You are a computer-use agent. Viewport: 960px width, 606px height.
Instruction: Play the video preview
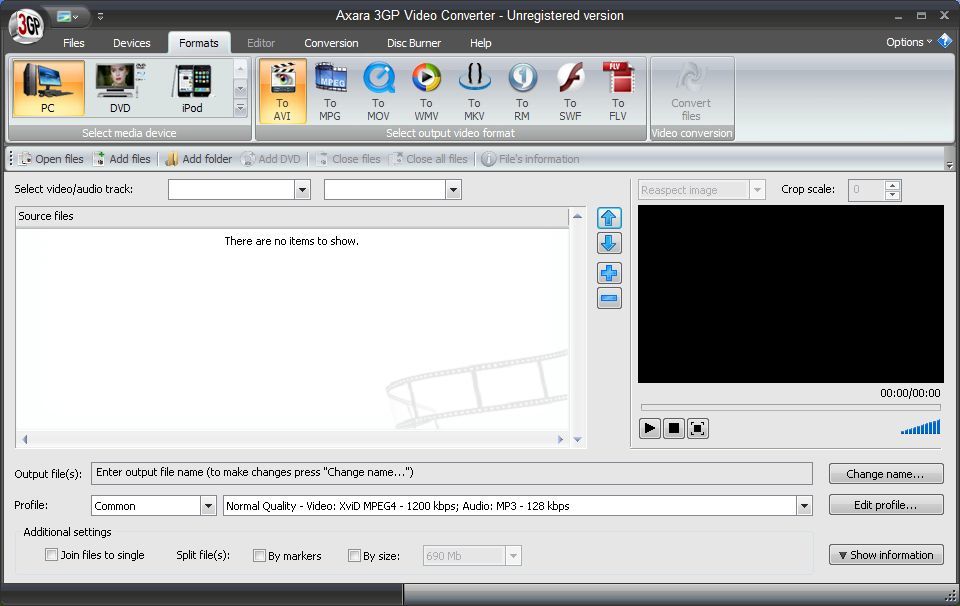pyautogui.click(x=650, y=428)
